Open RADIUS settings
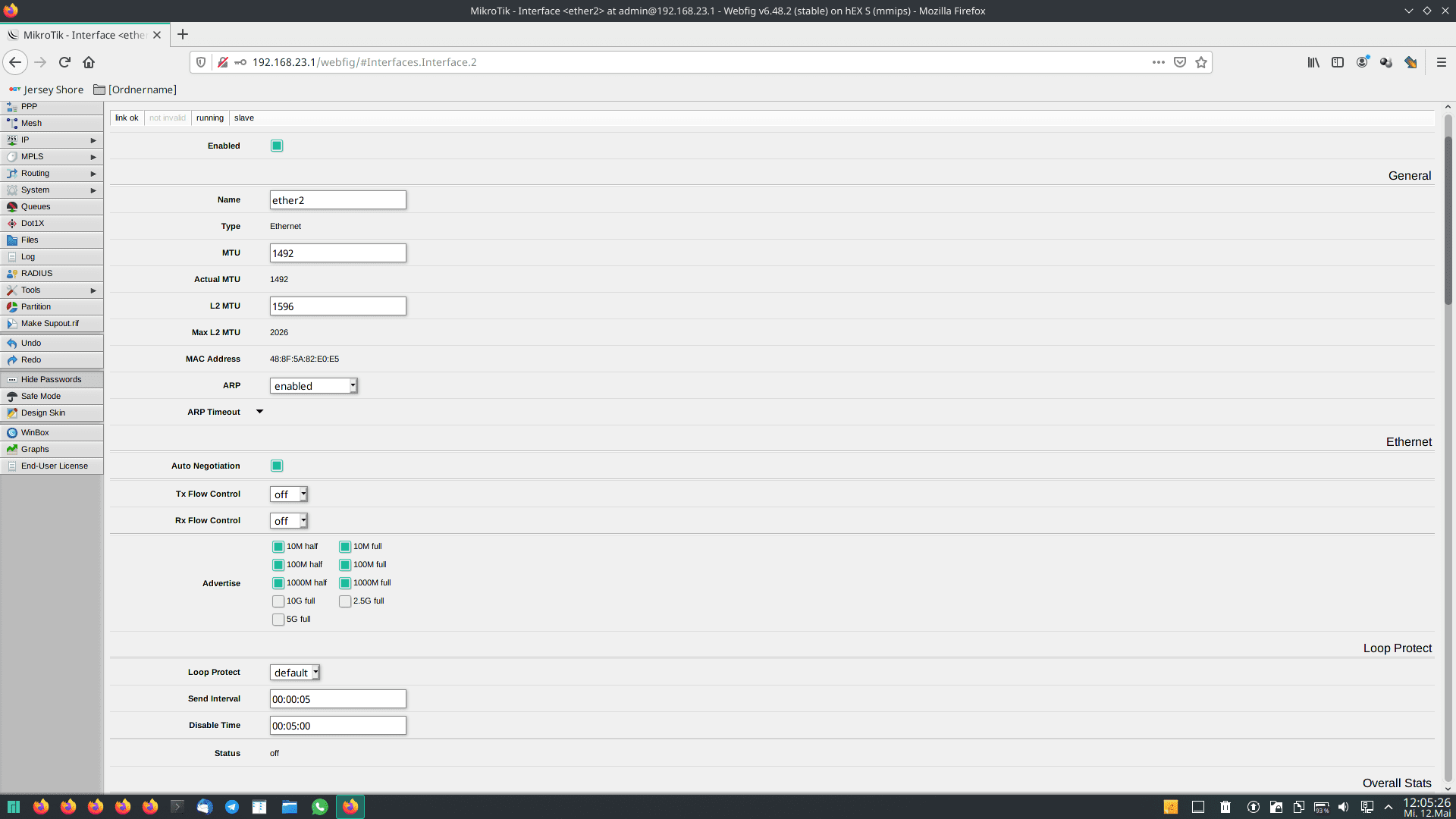Screen dimensions: 1456x819 click(x=52, y=274)
